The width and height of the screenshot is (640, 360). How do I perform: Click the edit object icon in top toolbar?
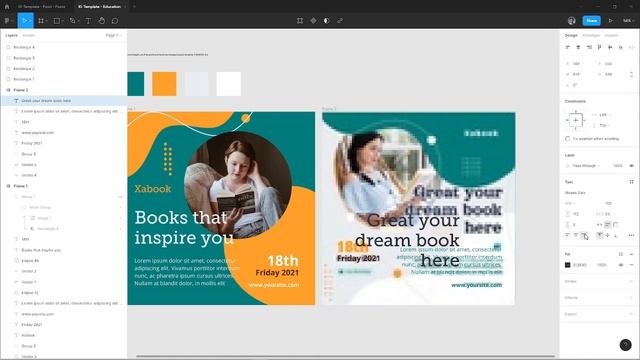click(300, 20)
